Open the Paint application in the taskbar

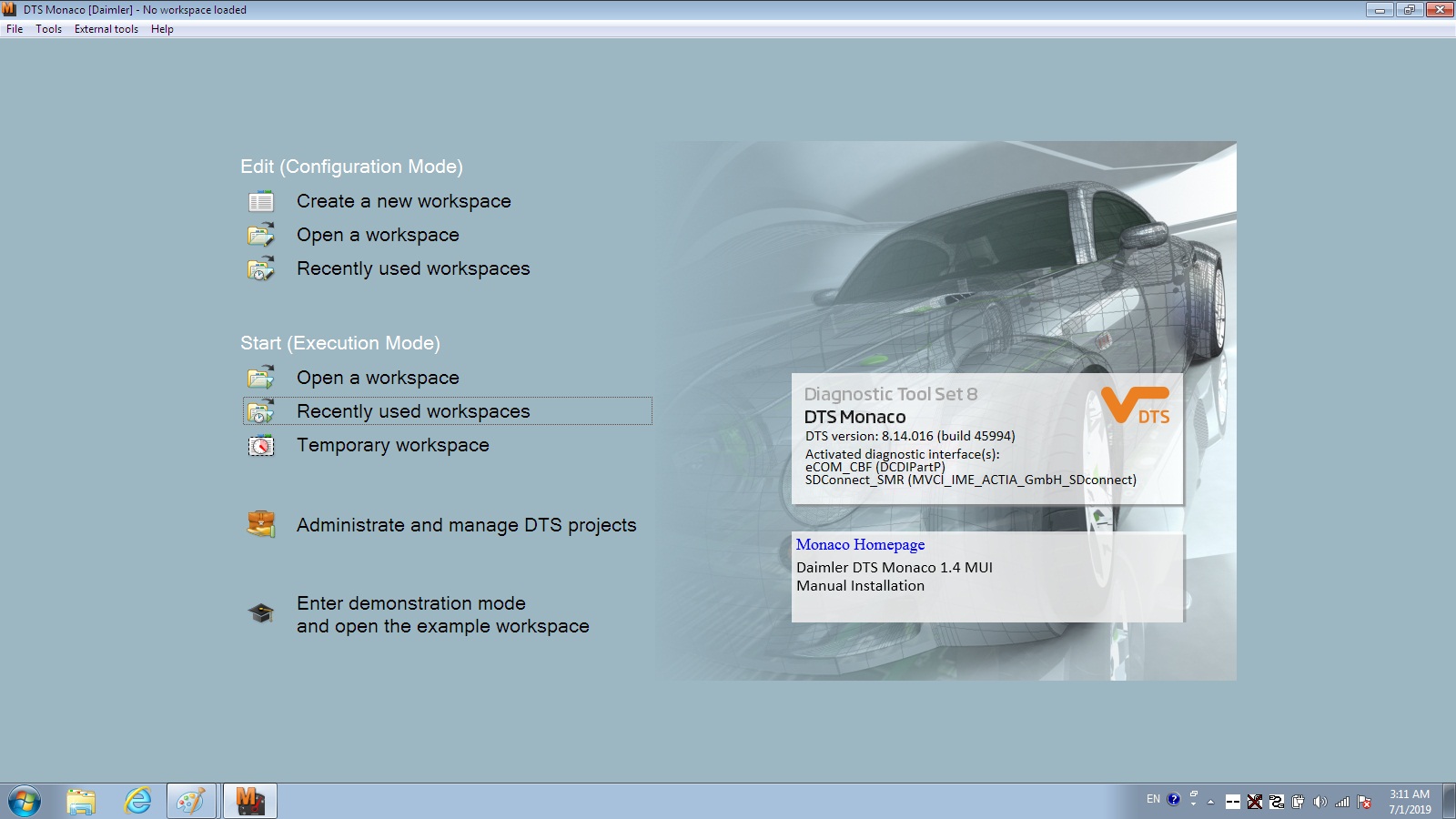191,802
